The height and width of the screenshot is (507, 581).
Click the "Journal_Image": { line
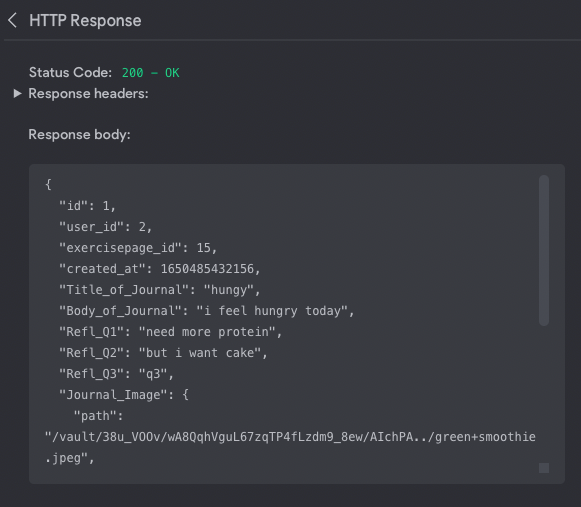(124, 395)
